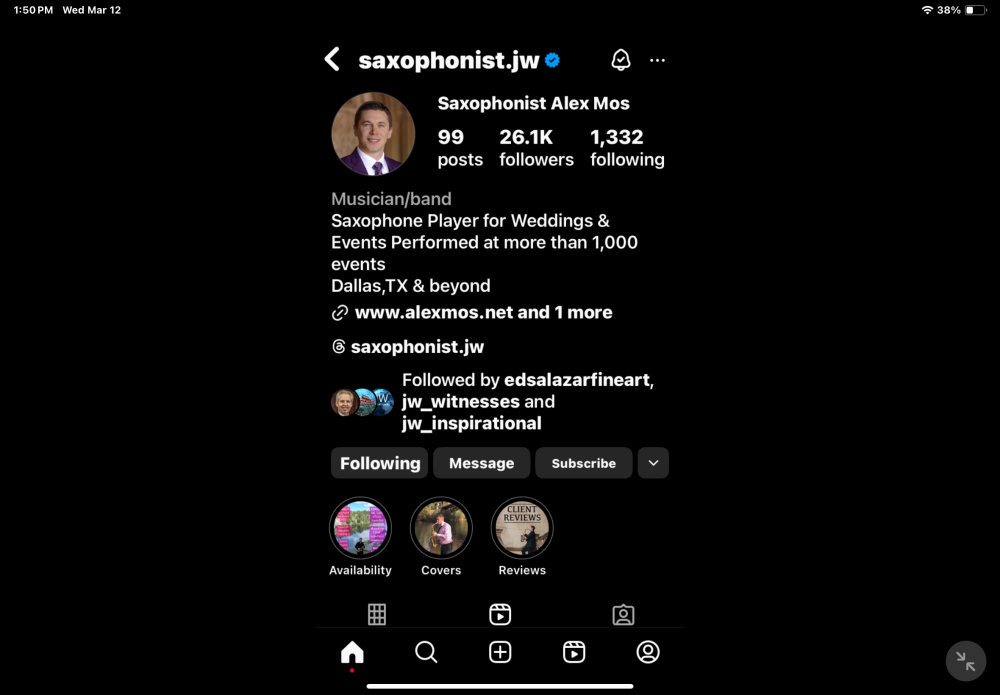Open your profile icon in bottom bar
This screenshot has height=695, width=1000.
648,652
